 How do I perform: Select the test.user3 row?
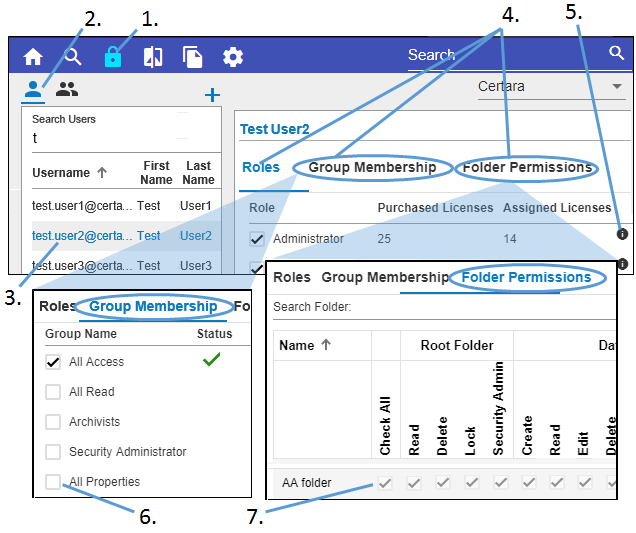point(126,266)
